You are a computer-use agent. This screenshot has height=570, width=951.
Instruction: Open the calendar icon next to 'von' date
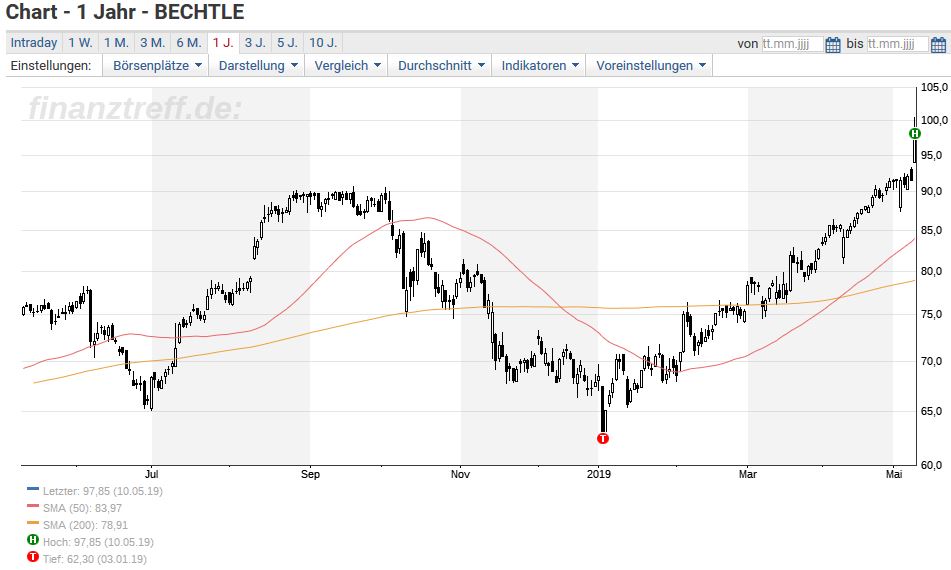coord(833,44)
